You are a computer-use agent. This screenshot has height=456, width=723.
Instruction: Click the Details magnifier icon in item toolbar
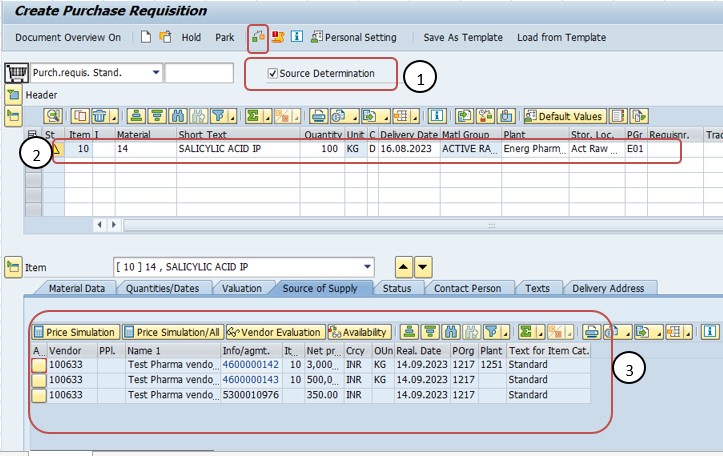point(53,116)
